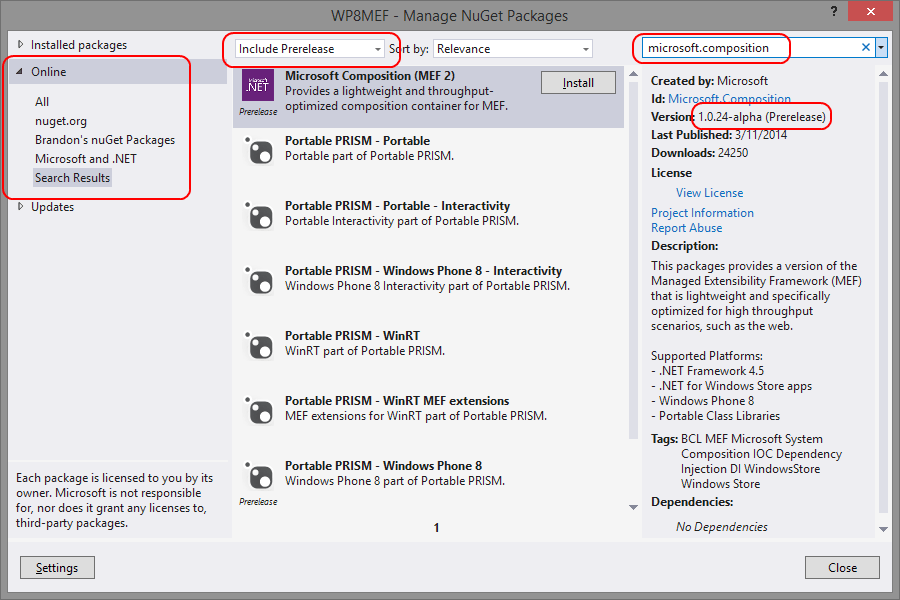
Task: Click the version text 1.0.24-alpha (Prerelease)
Action: (x=762, y=117)
